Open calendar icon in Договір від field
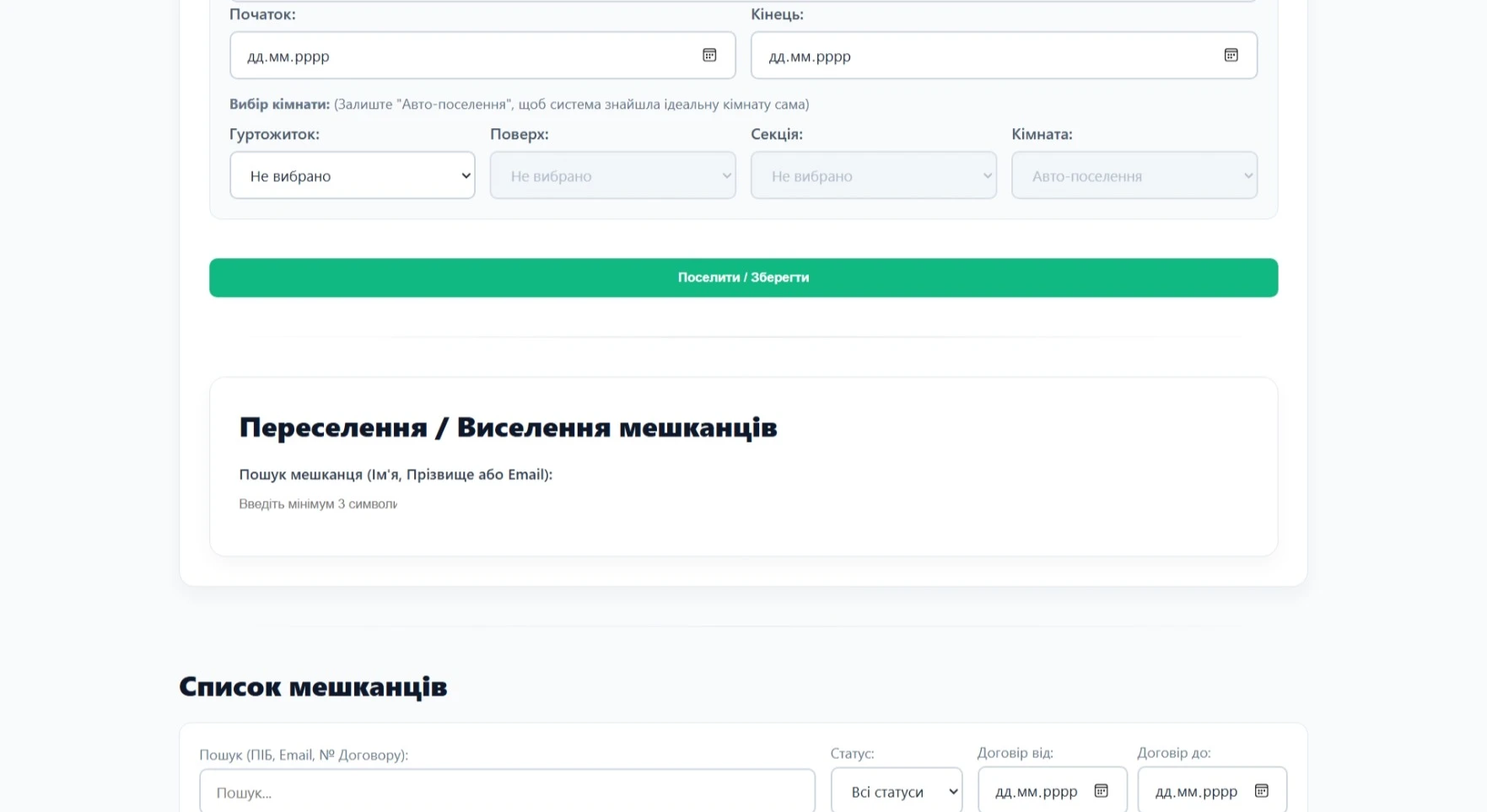The image size is (1487, 812). 1101,790
